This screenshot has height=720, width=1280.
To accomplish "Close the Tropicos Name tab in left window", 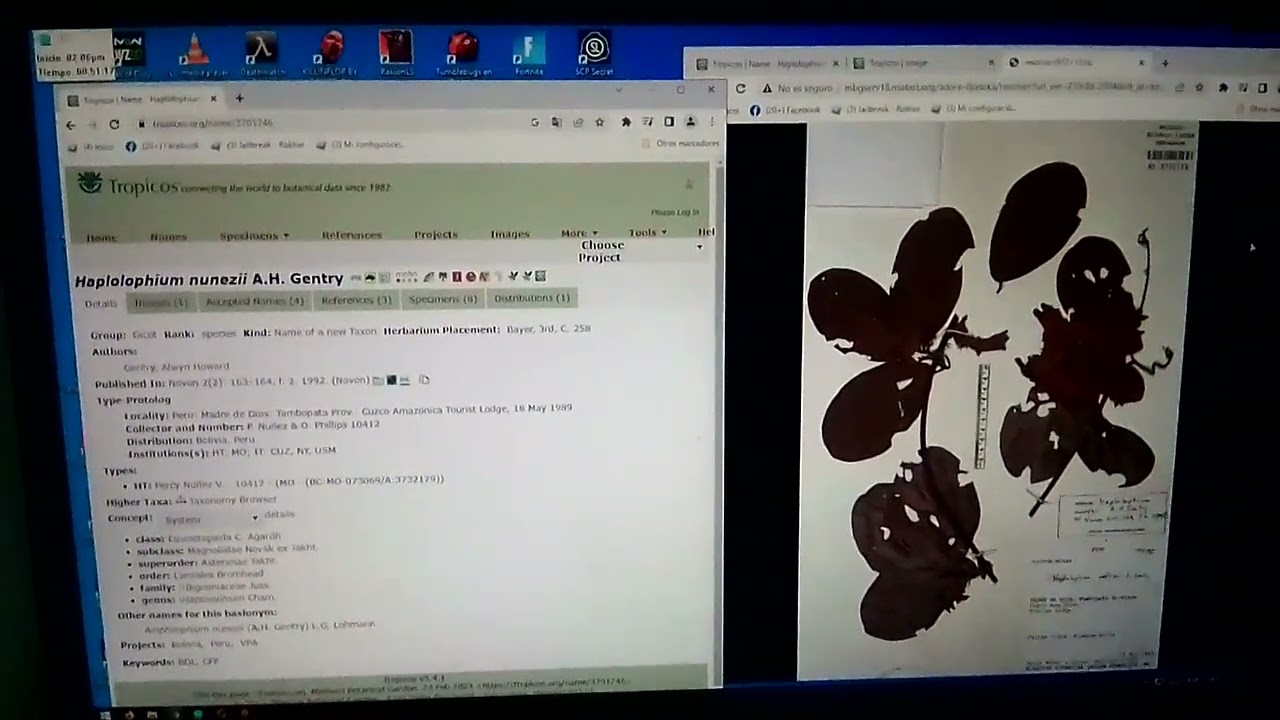I will point(211,99).
